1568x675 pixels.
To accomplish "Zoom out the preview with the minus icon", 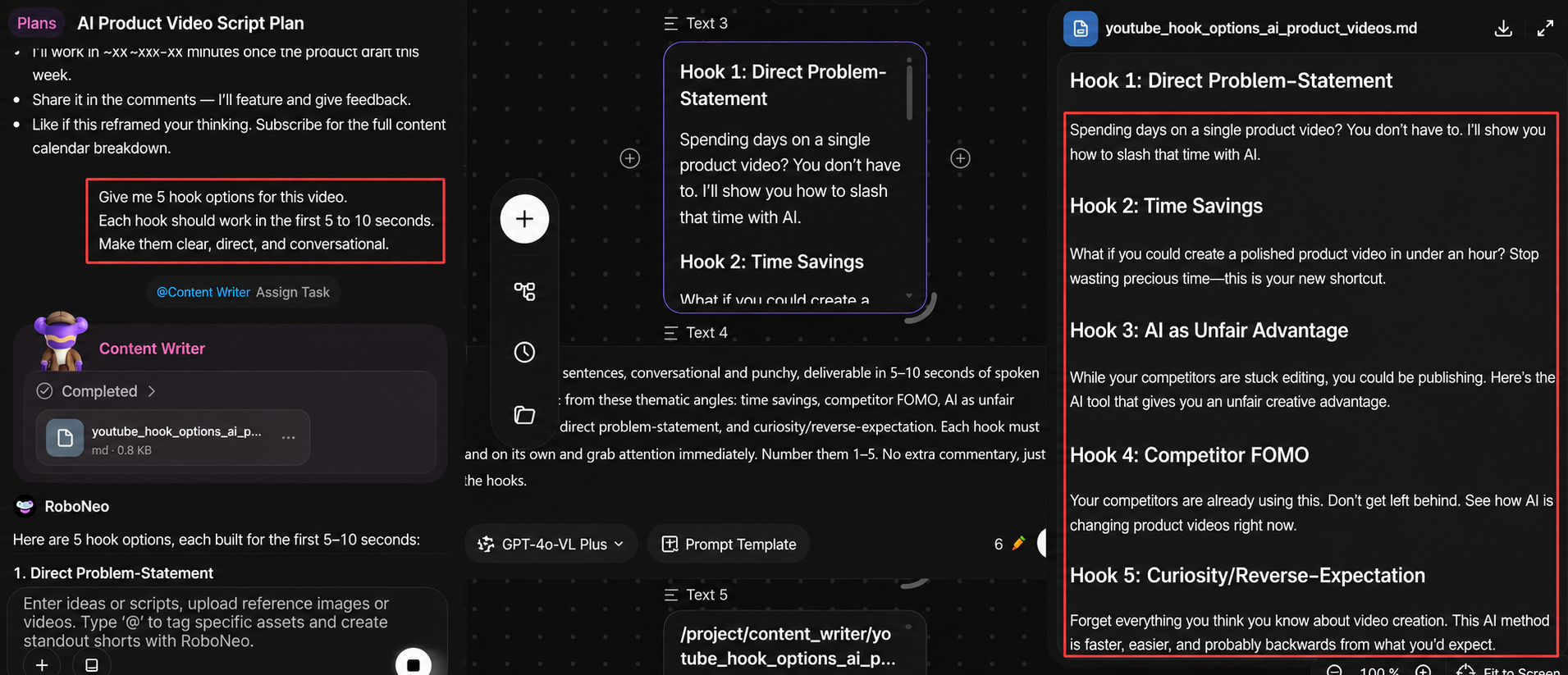I will [x=1334, y=670].
